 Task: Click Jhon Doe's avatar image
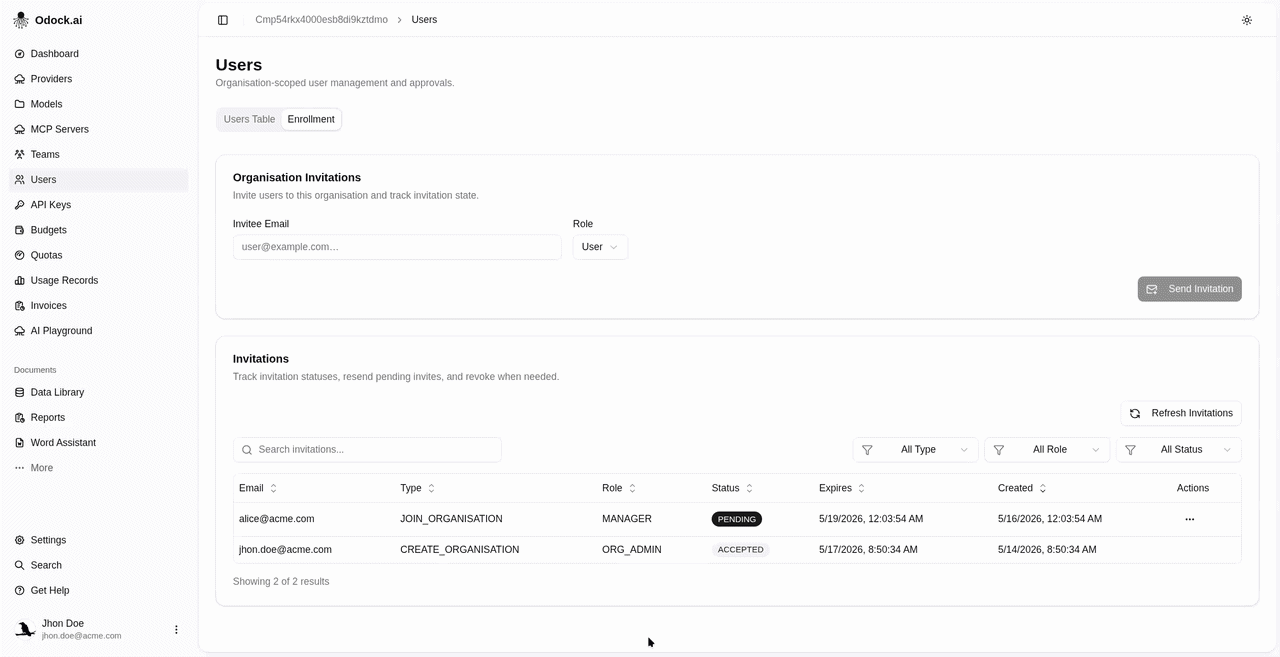point(25,629)
